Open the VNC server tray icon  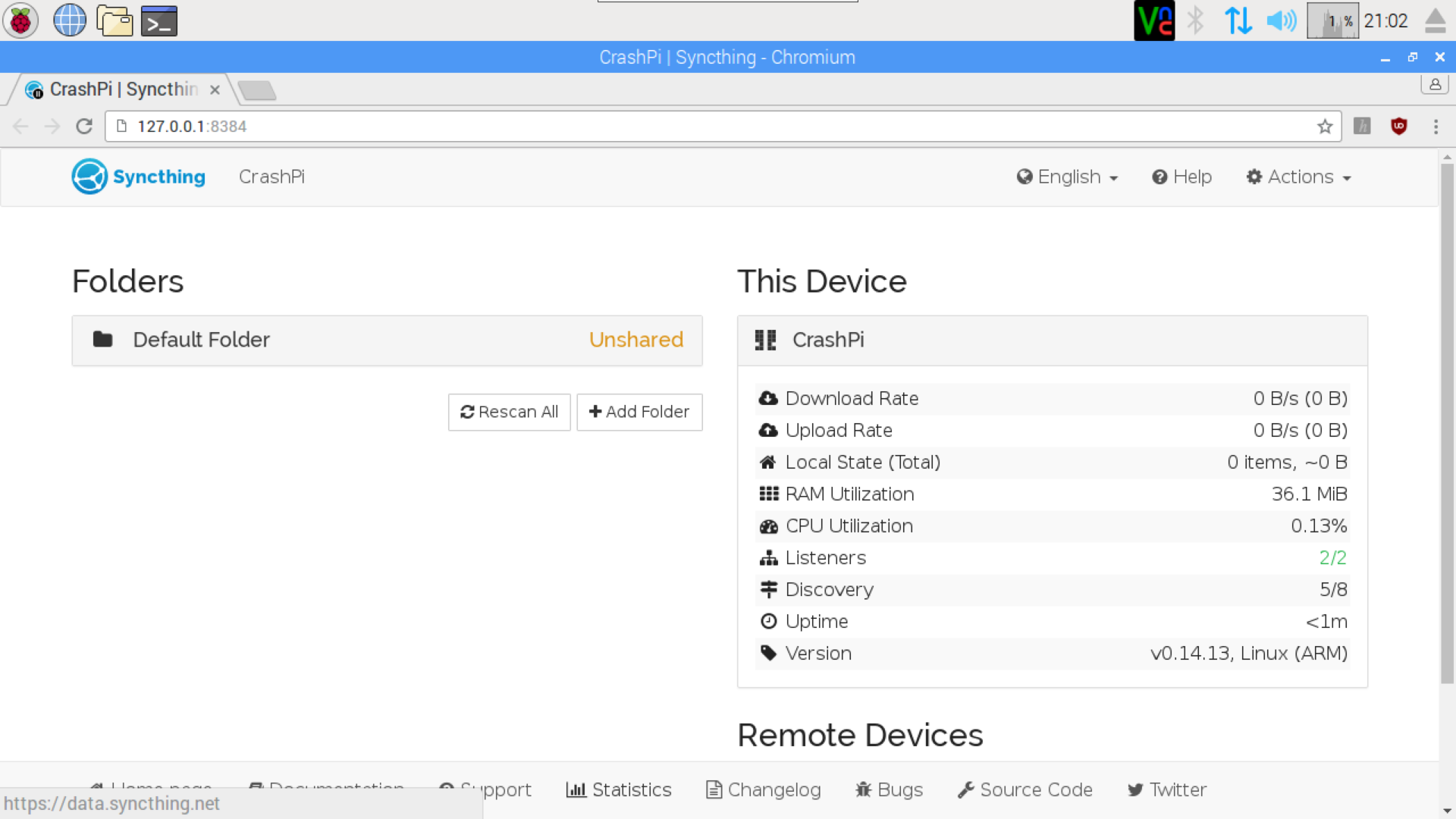coord(1153,20)
